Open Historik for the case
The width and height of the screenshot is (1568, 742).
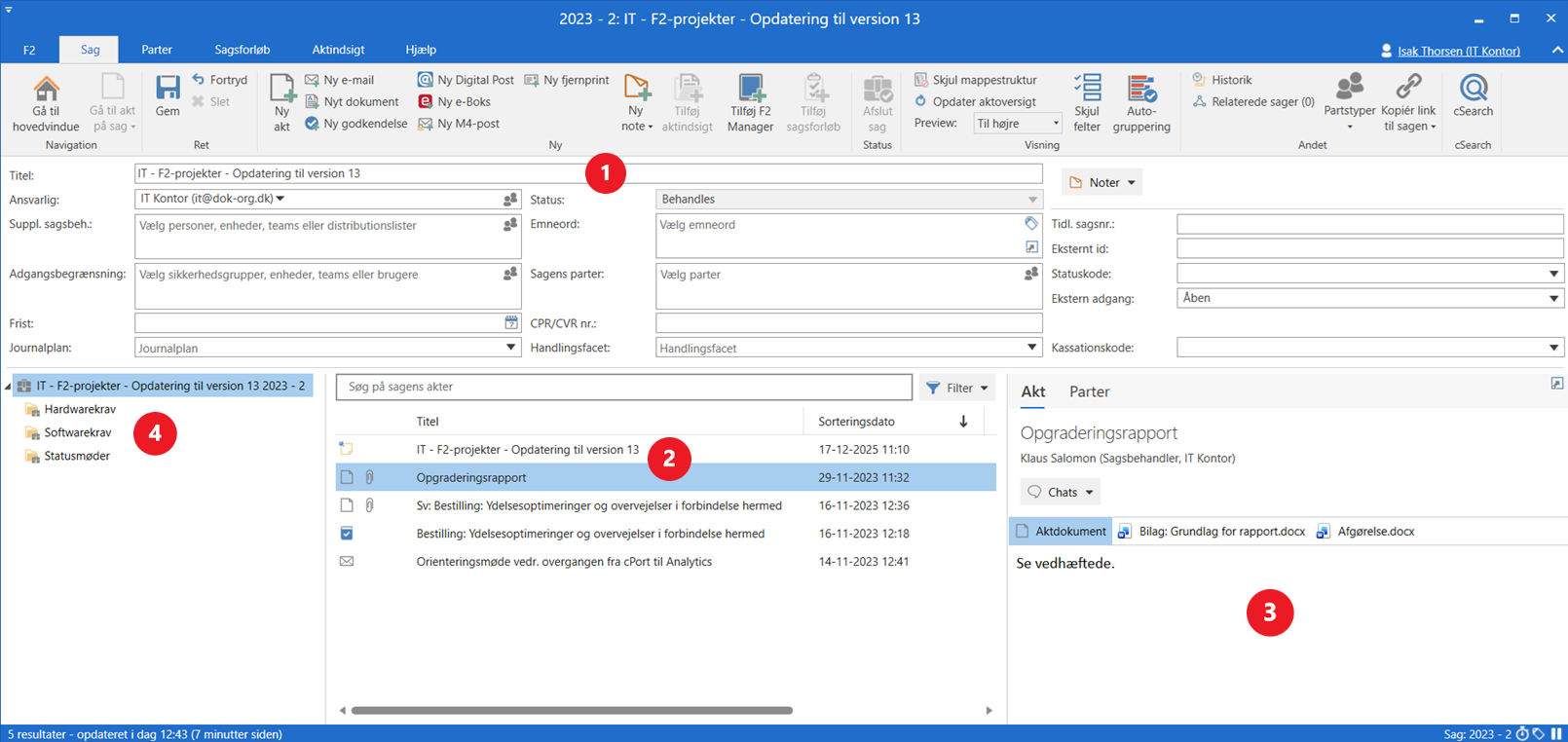1222,80
